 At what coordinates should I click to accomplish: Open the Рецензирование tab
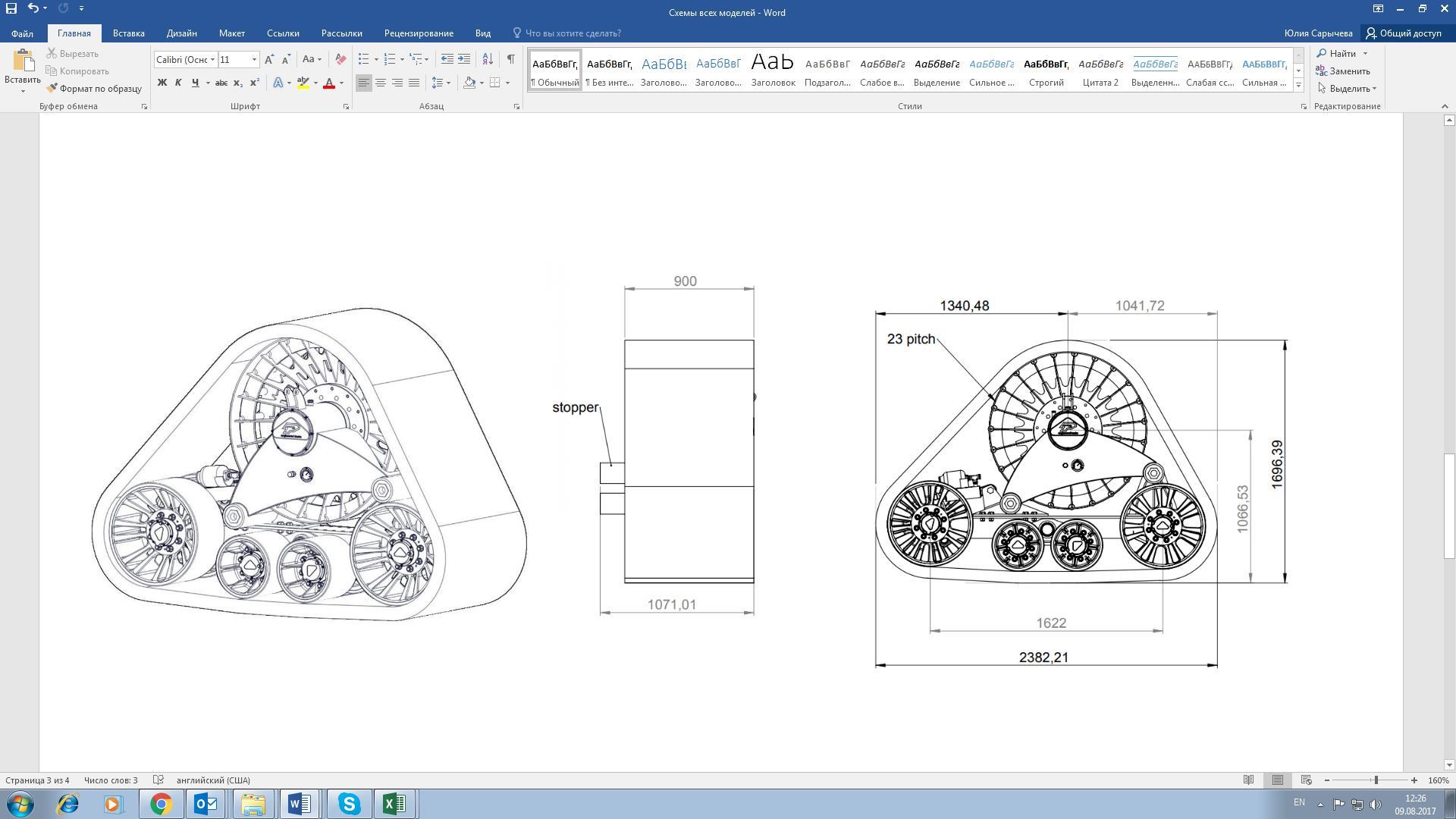(419, 33)
